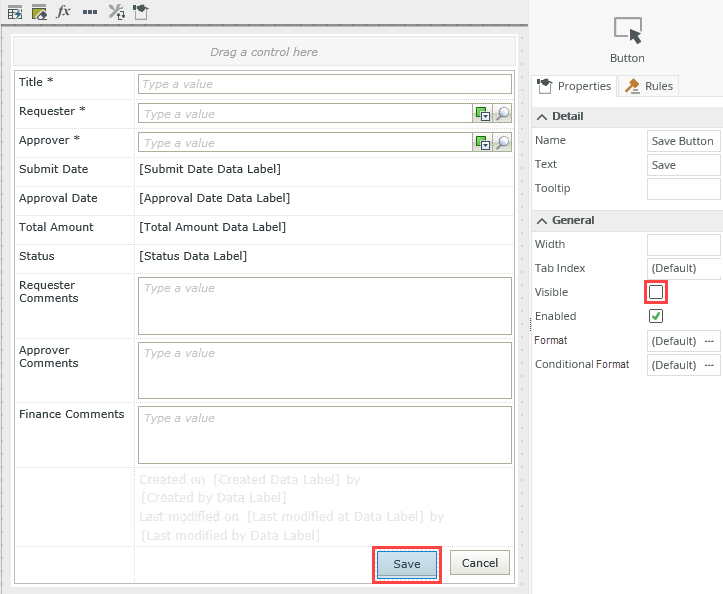Screen dimensions: 723x594
Task: Select the Last modified at Data Label
Action: 335,517
